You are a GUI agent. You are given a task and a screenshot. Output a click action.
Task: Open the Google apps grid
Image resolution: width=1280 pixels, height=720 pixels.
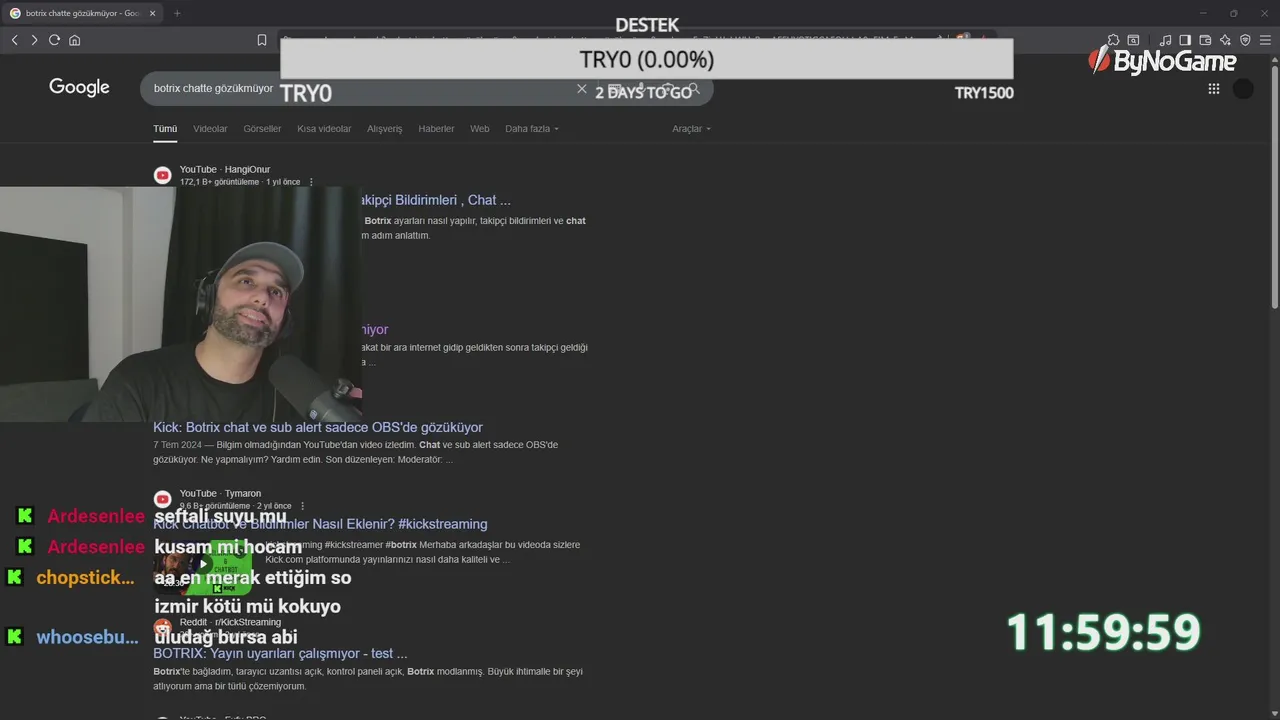[x=1214, y=88]
